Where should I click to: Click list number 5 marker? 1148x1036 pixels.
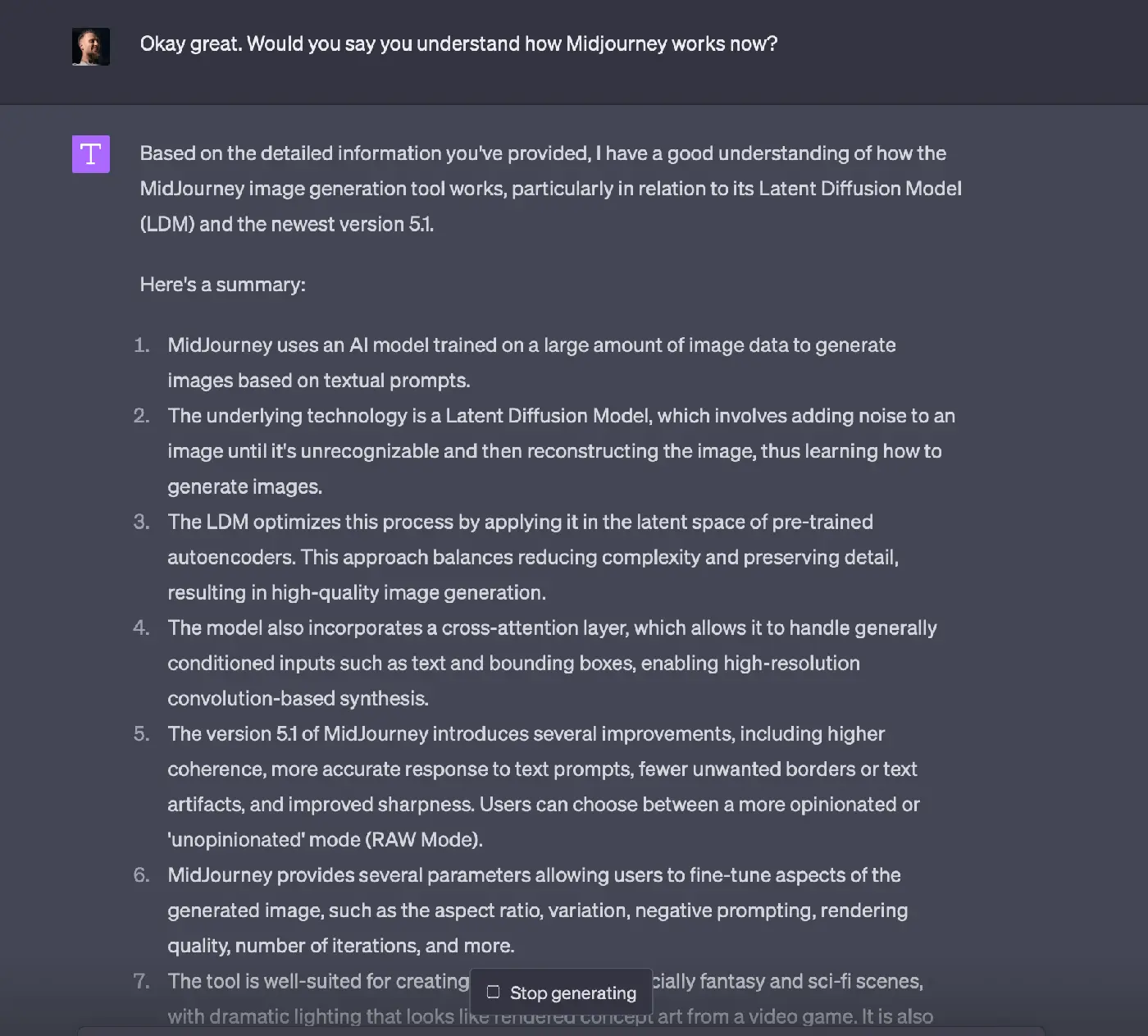click(x=142, y=733)
